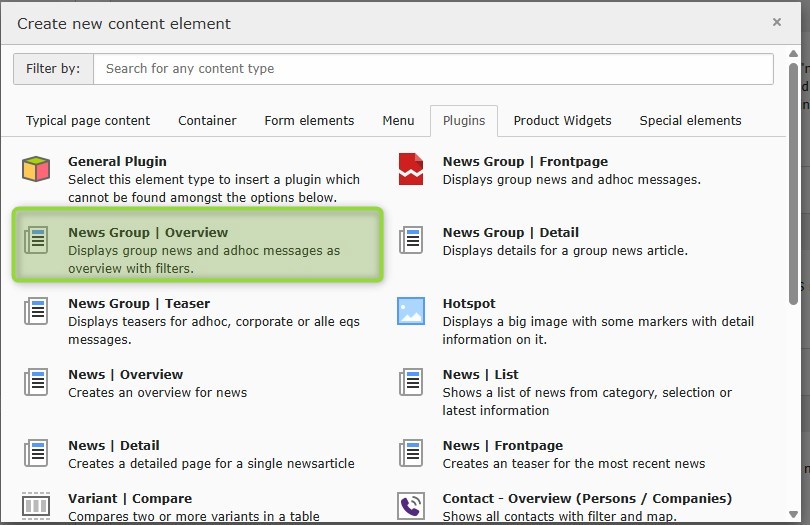Select the News Group Frontpage red icon
The width and height of the screenshot is (810, 525).
pos(411,169)
